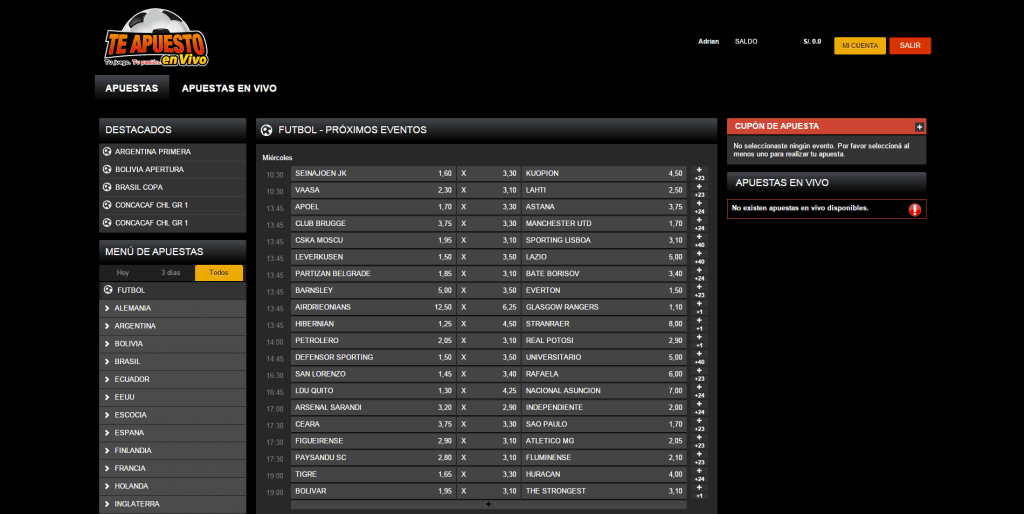Open the first Concacaf Chl Gr 1 link

click(172, 205)
